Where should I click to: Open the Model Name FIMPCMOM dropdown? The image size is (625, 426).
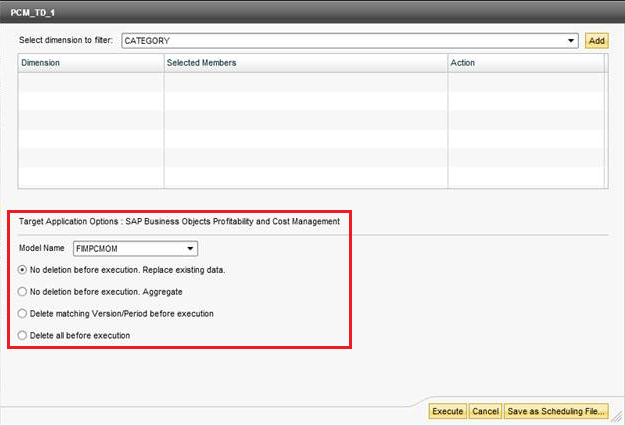tap(136, 249)
